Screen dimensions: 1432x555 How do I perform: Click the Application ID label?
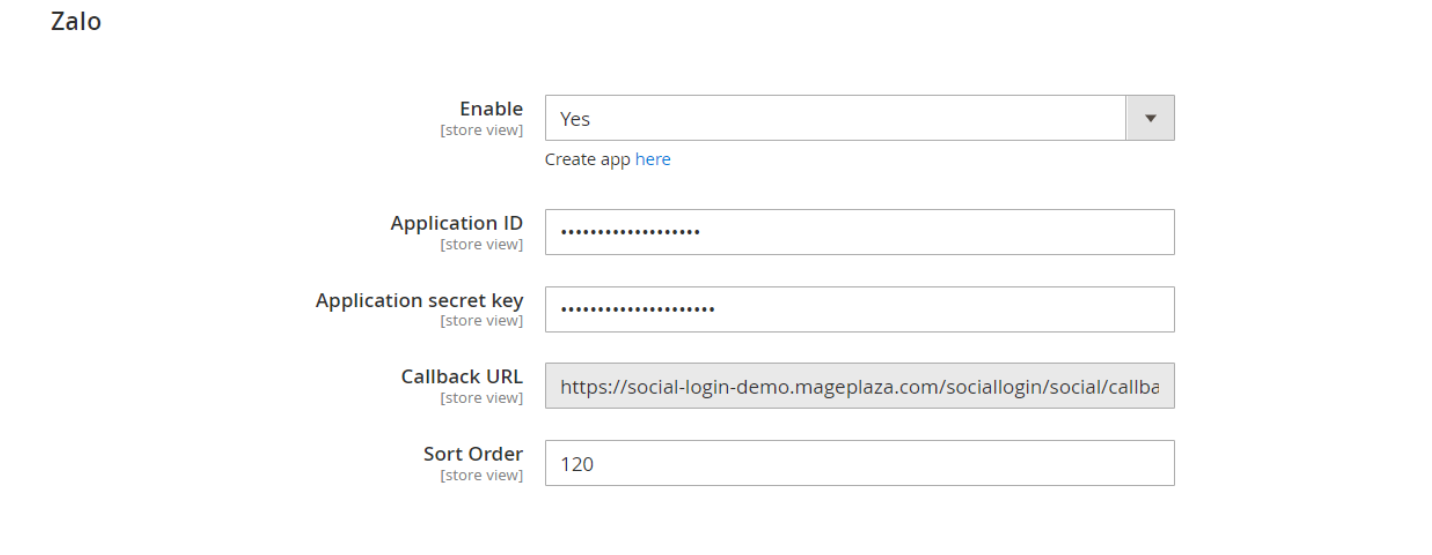(456, 223)
